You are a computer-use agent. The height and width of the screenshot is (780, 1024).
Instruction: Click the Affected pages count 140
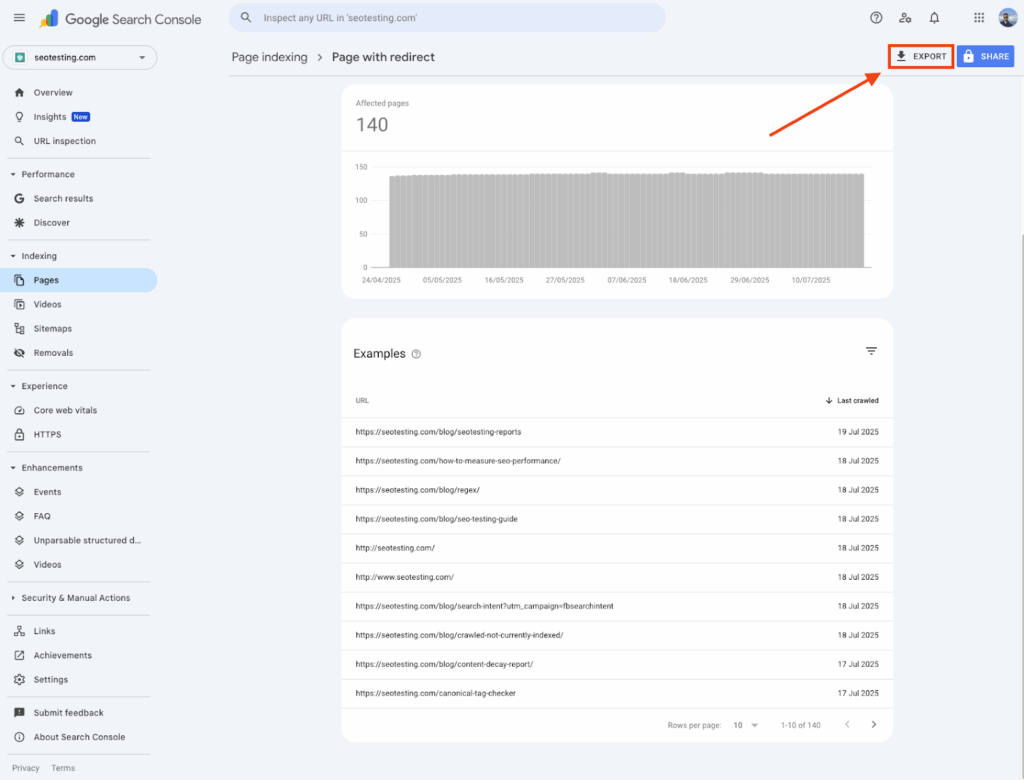pyautogui.click(x=372, y=125)
